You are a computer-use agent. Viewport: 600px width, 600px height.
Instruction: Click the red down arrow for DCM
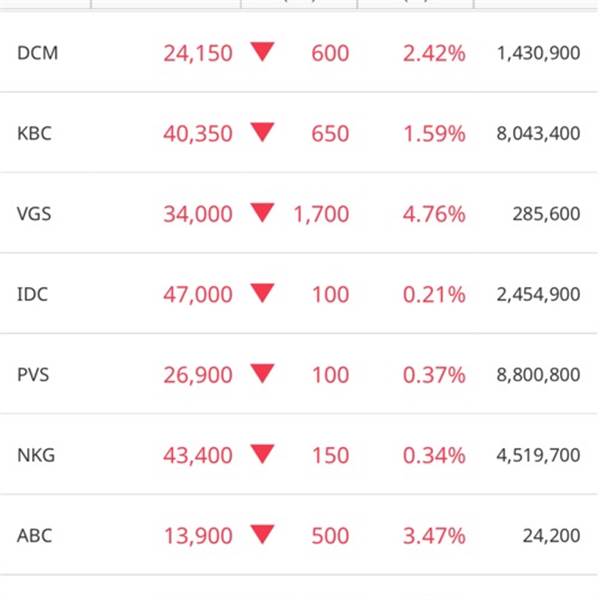[262, 51]
